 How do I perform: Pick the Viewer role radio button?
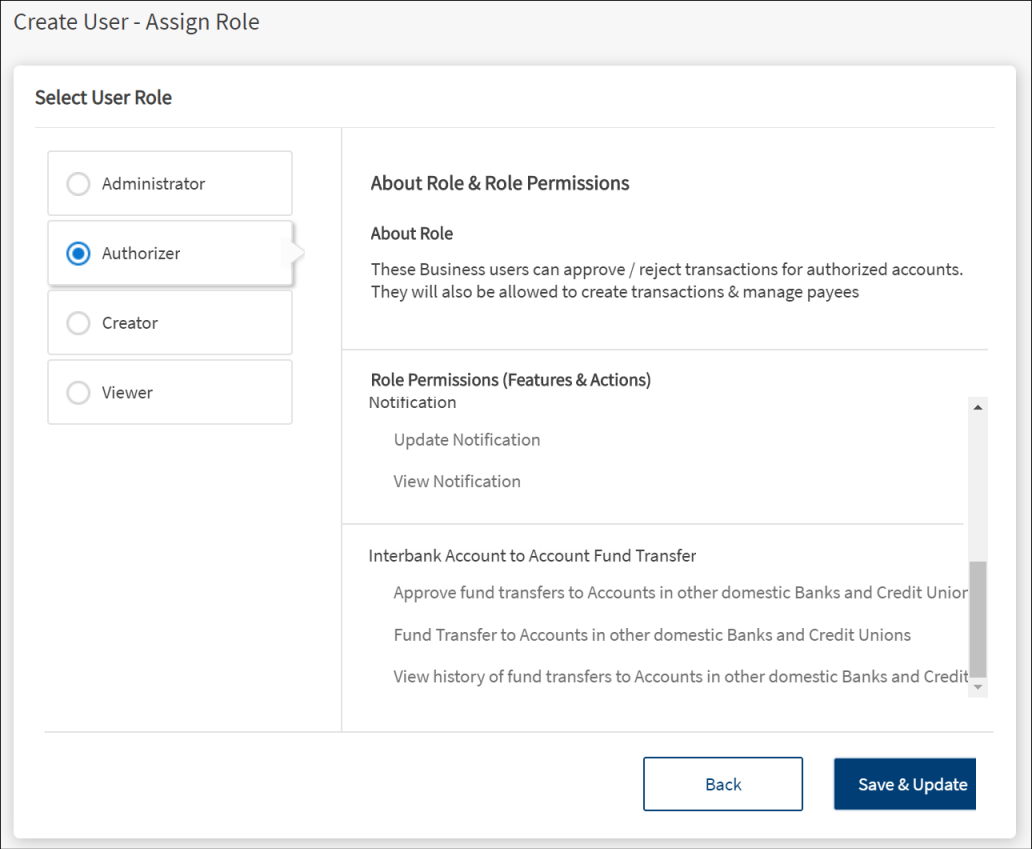(78, 393)
